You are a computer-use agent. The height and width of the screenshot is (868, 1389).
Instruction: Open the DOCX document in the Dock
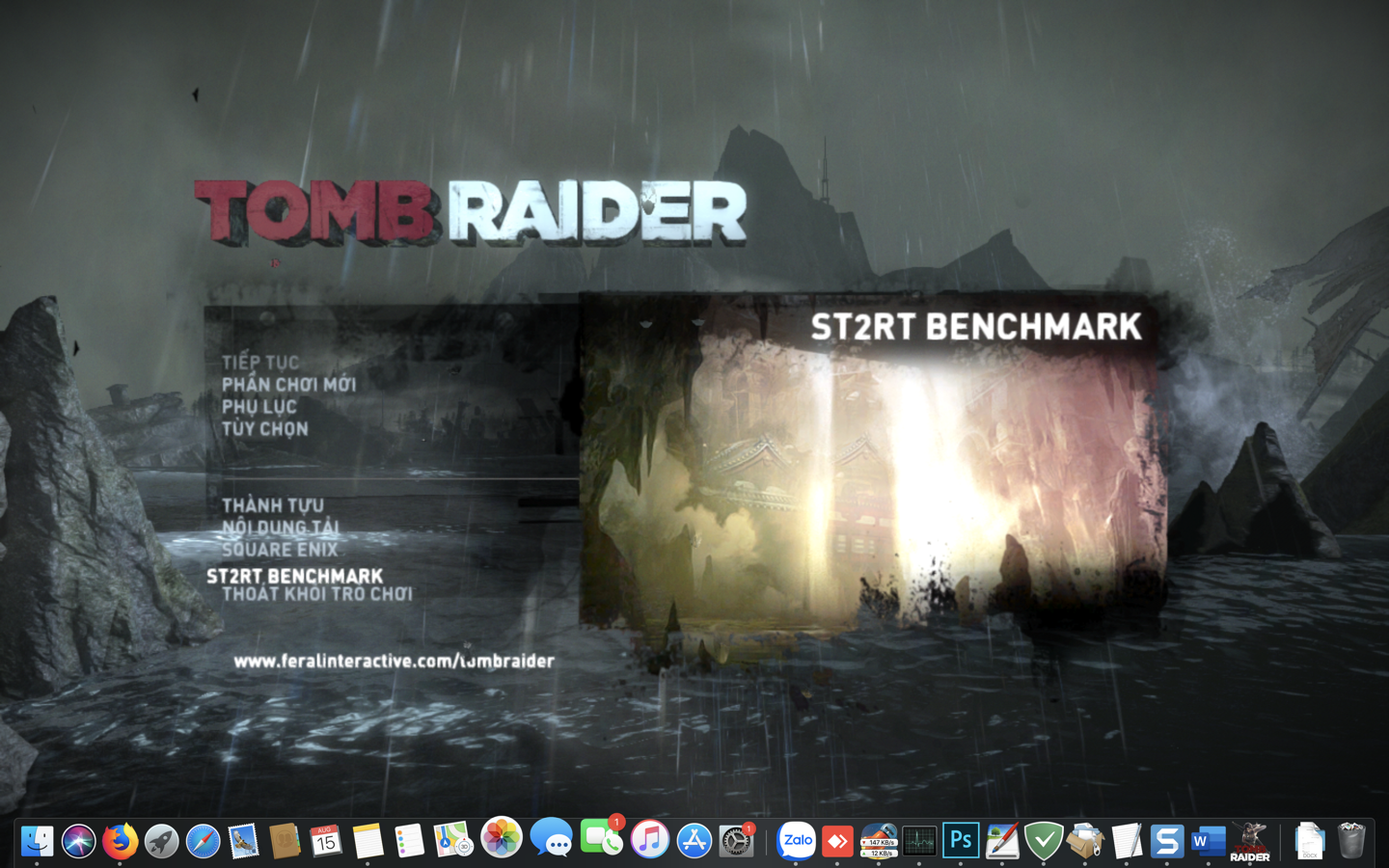click(1309, 840)
